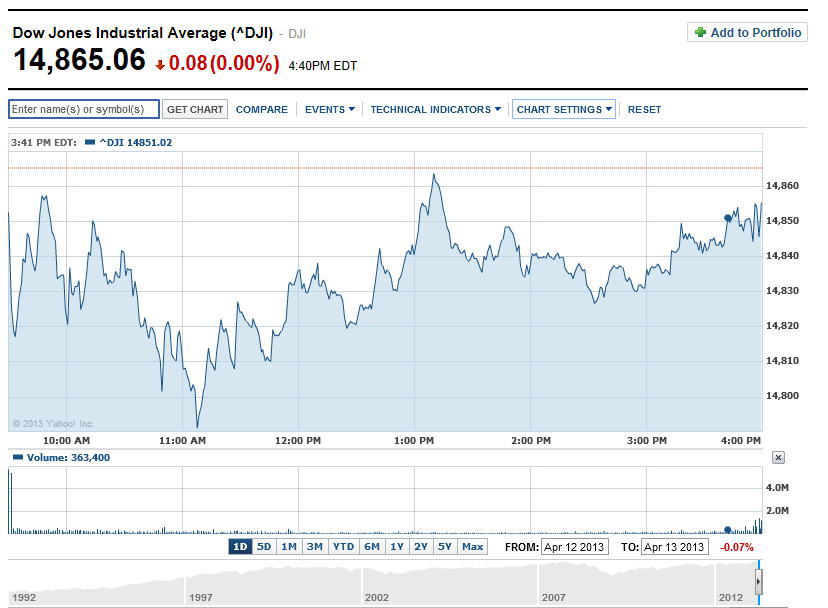
Task: Click the 14,840 price axis label
Action: pyautogui.click(x=782, y=255)
